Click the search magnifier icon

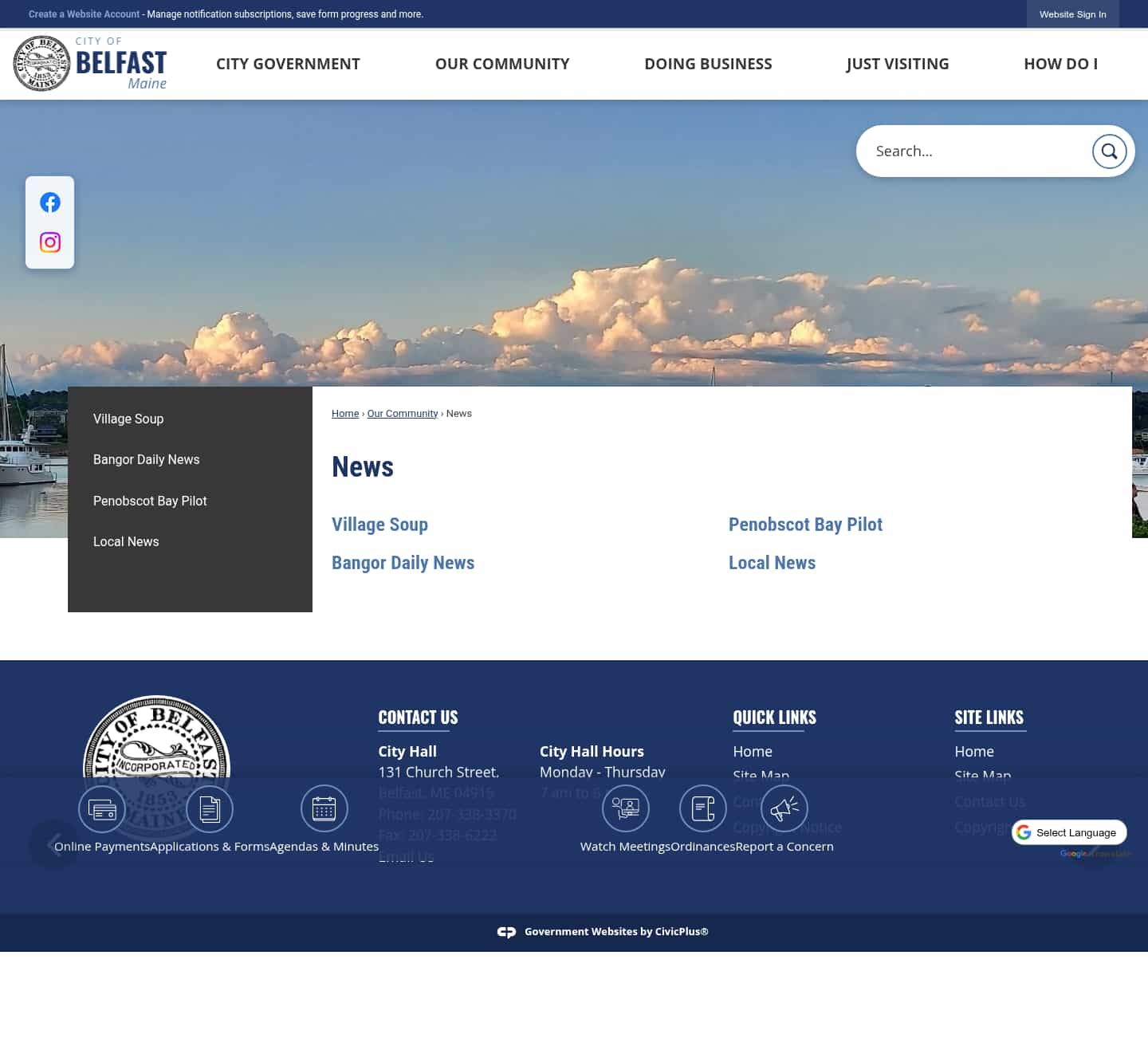click(1109, 151)
